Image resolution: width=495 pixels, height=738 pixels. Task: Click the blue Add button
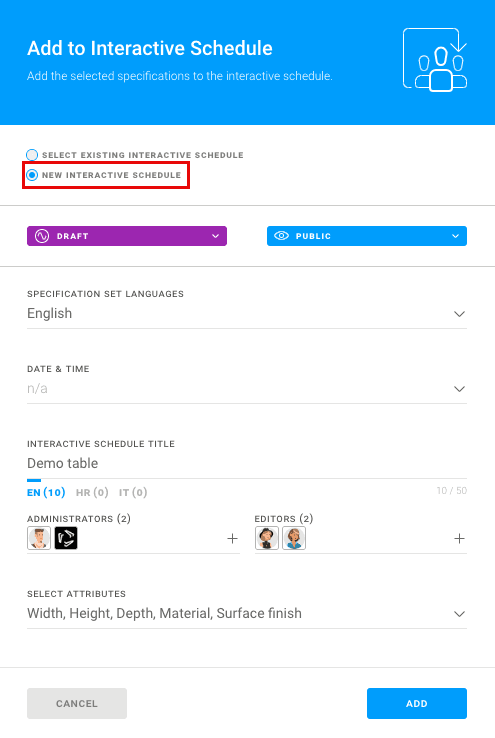[416, 703]
